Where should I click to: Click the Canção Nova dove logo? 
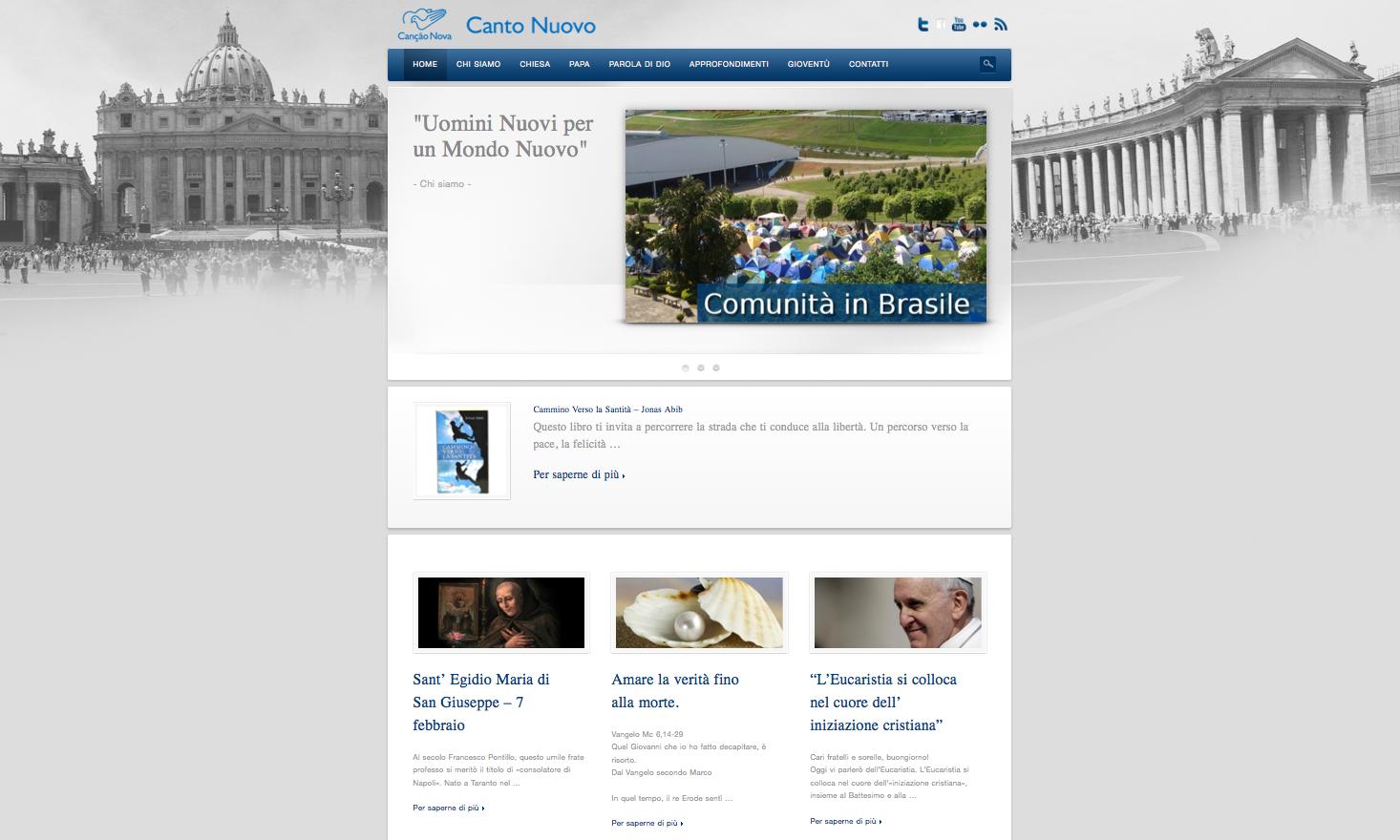click(425, 25)
